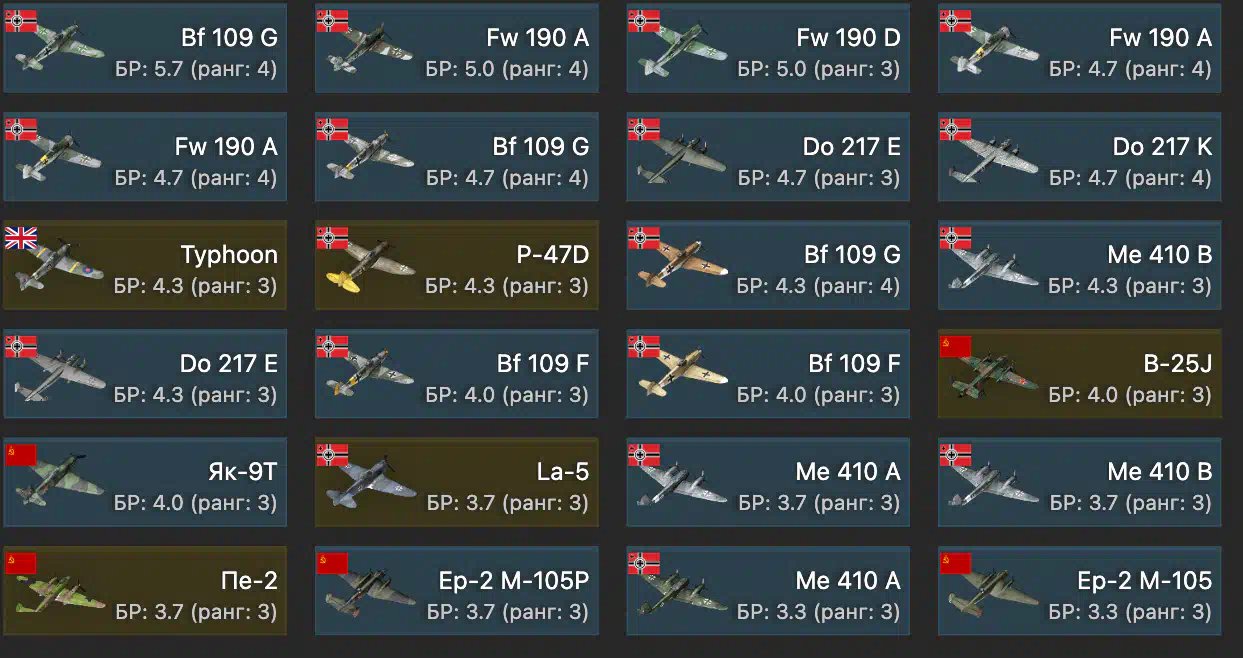Select the Ер-2 М-105 card rated 3.3
Screen dimensions: 1243x658
(x=1080, y=591)
